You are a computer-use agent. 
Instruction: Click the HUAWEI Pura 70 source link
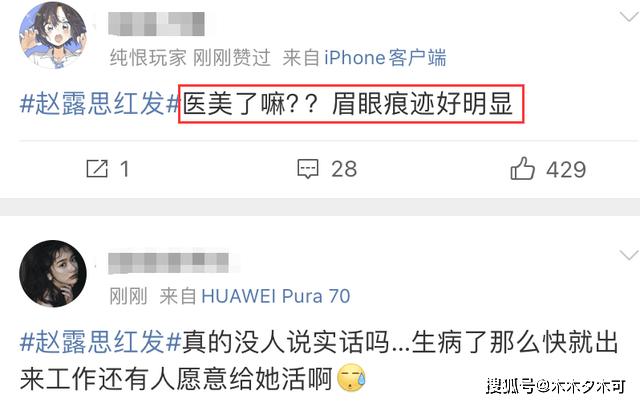276,296
